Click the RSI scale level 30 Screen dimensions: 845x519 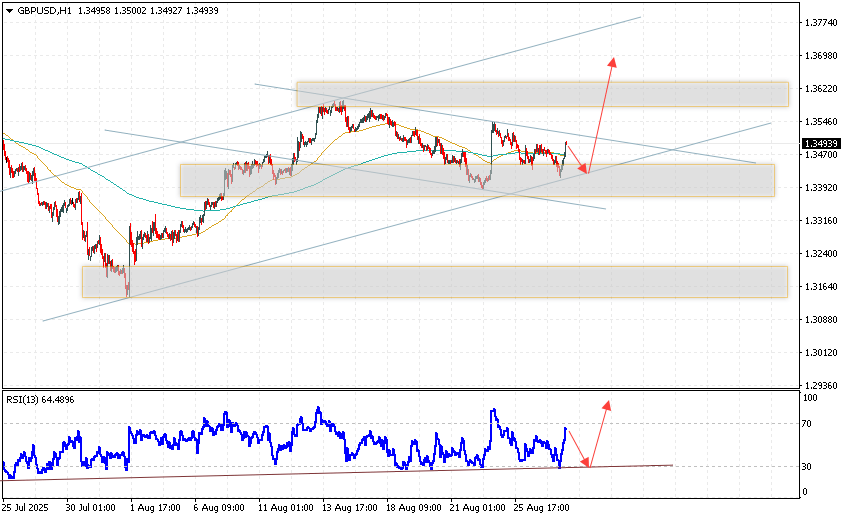click(x=807, y=467)
